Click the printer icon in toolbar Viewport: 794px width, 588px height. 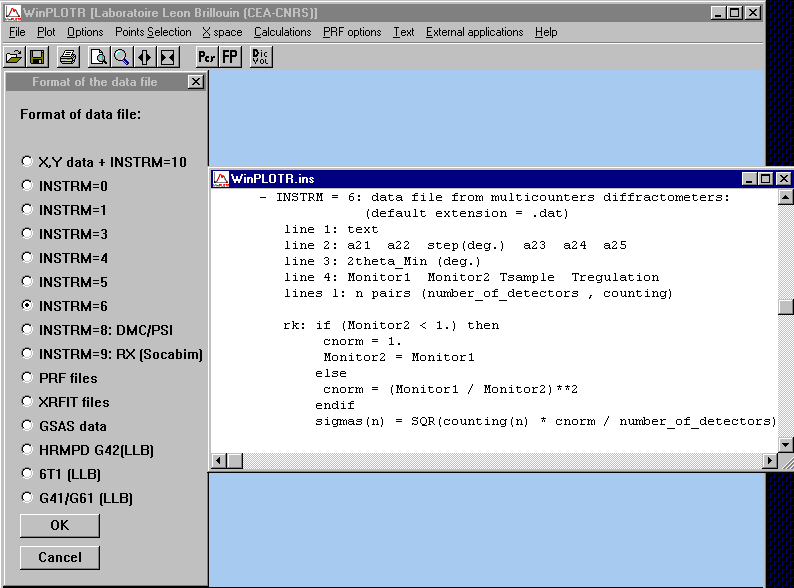click(67, 57)
